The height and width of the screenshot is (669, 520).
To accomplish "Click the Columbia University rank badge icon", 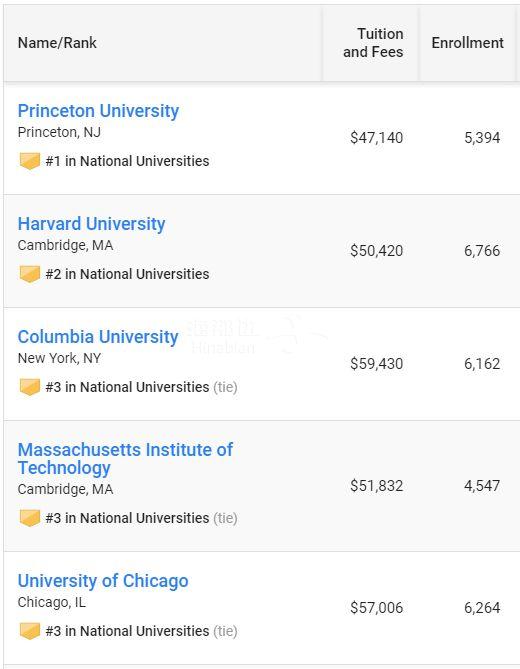I will tap(30, 387).
